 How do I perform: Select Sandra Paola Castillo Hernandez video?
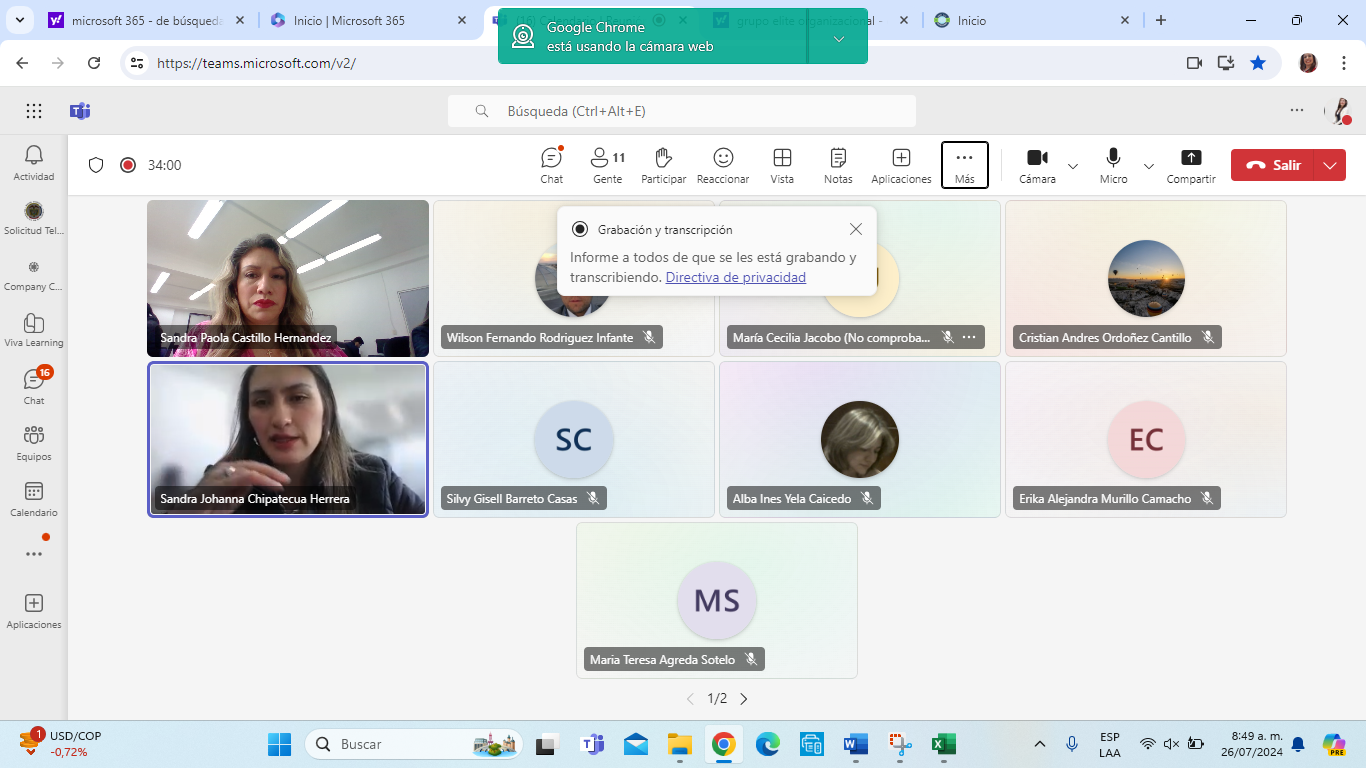point(288,278)
